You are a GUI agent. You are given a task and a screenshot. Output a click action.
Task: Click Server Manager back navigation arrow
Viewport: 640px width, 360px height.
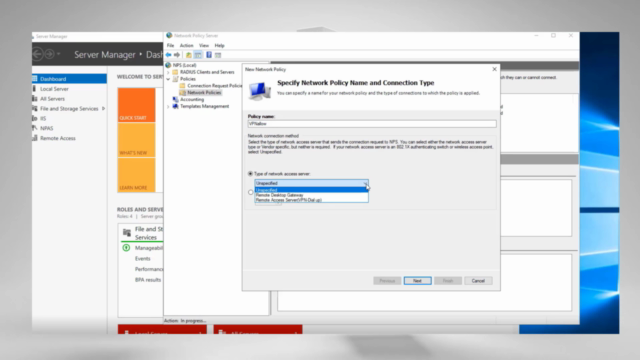tap(38, 54)
